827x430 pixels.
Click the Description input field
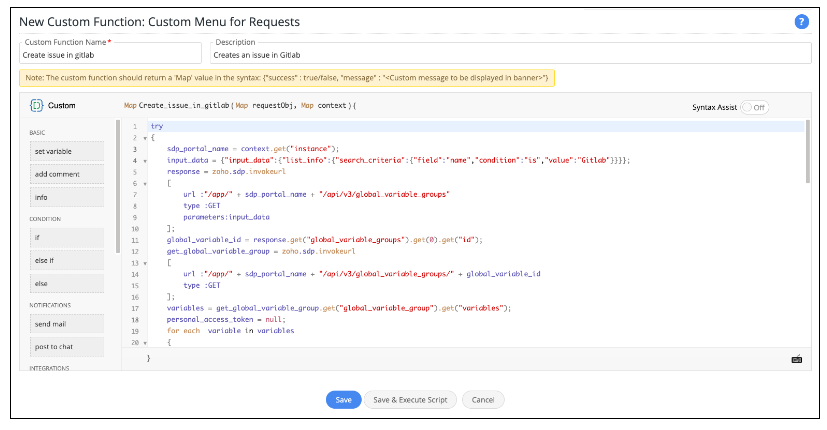[511, 55]
